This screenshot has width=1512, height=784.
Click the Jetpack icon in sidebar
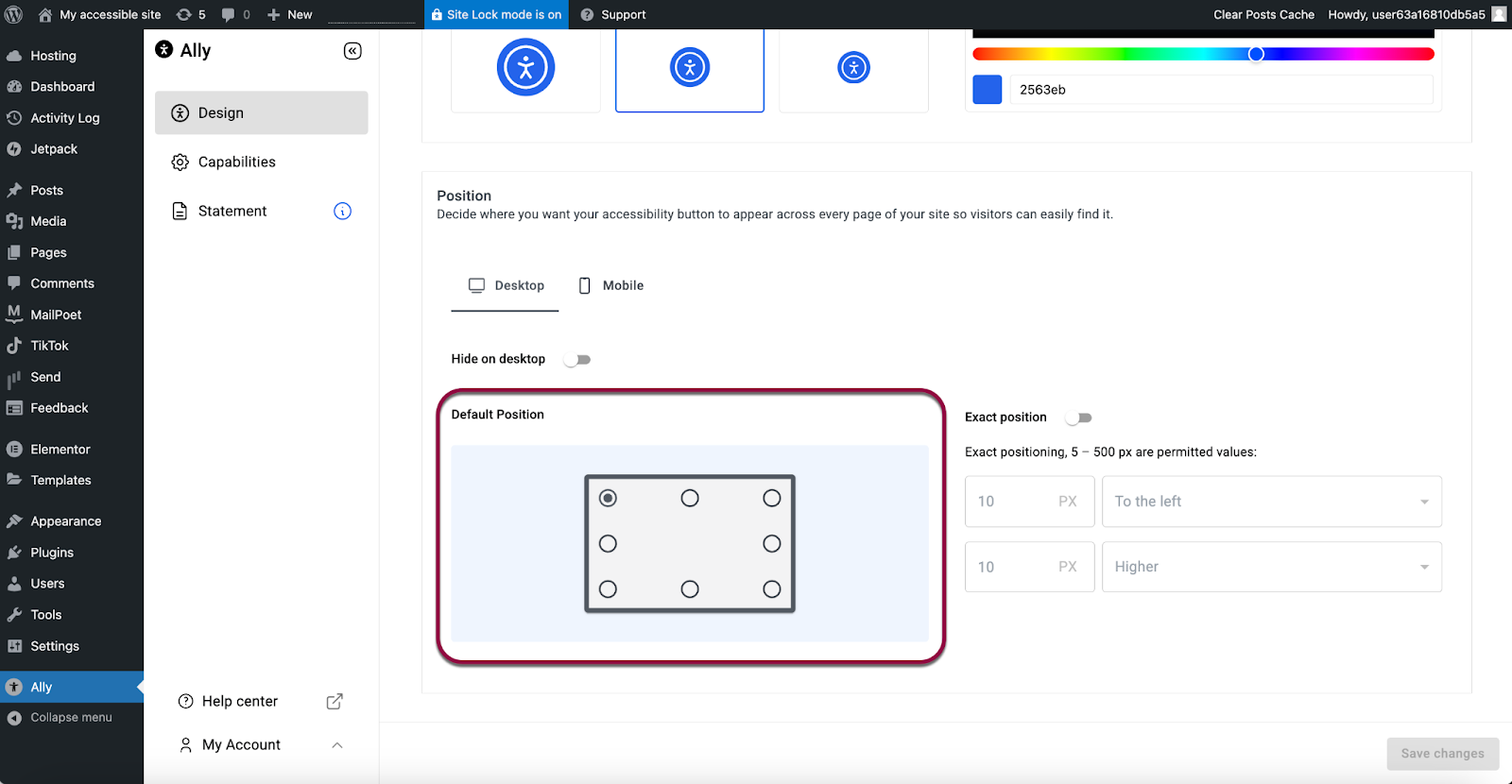pyautogui.click(x=14, y=149)
